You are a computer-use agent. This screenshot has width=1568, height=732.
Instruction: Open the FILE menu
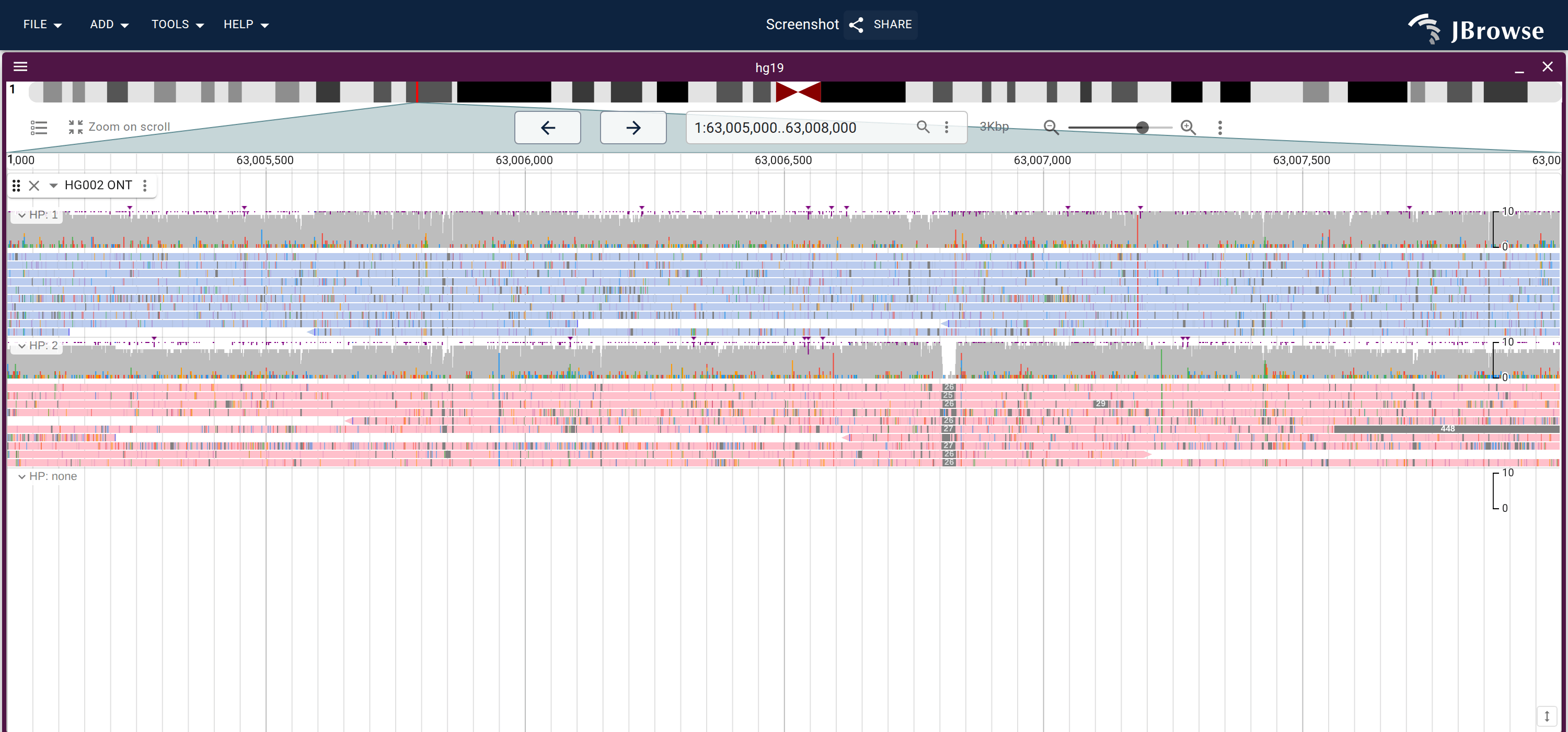coord(43,25)
